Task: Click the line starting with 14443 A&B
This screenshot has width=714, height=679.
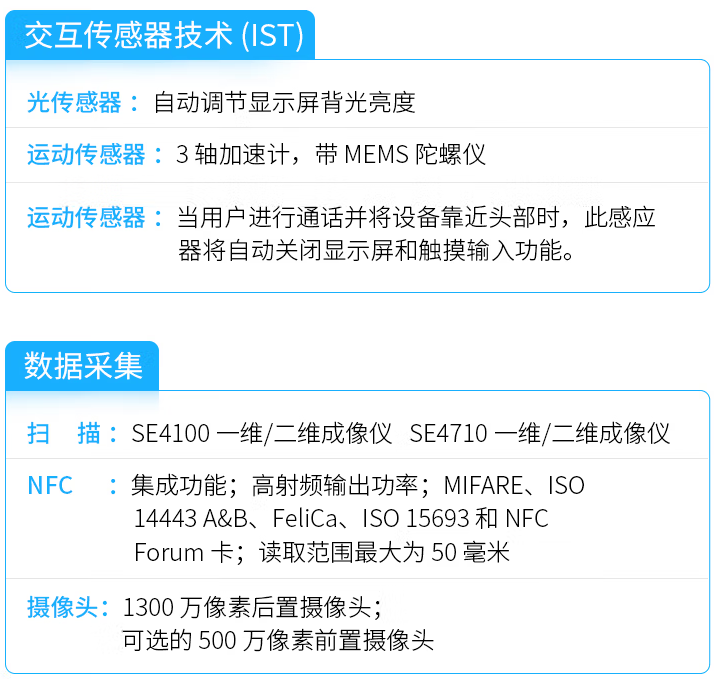Action: (x=341, y=519)
